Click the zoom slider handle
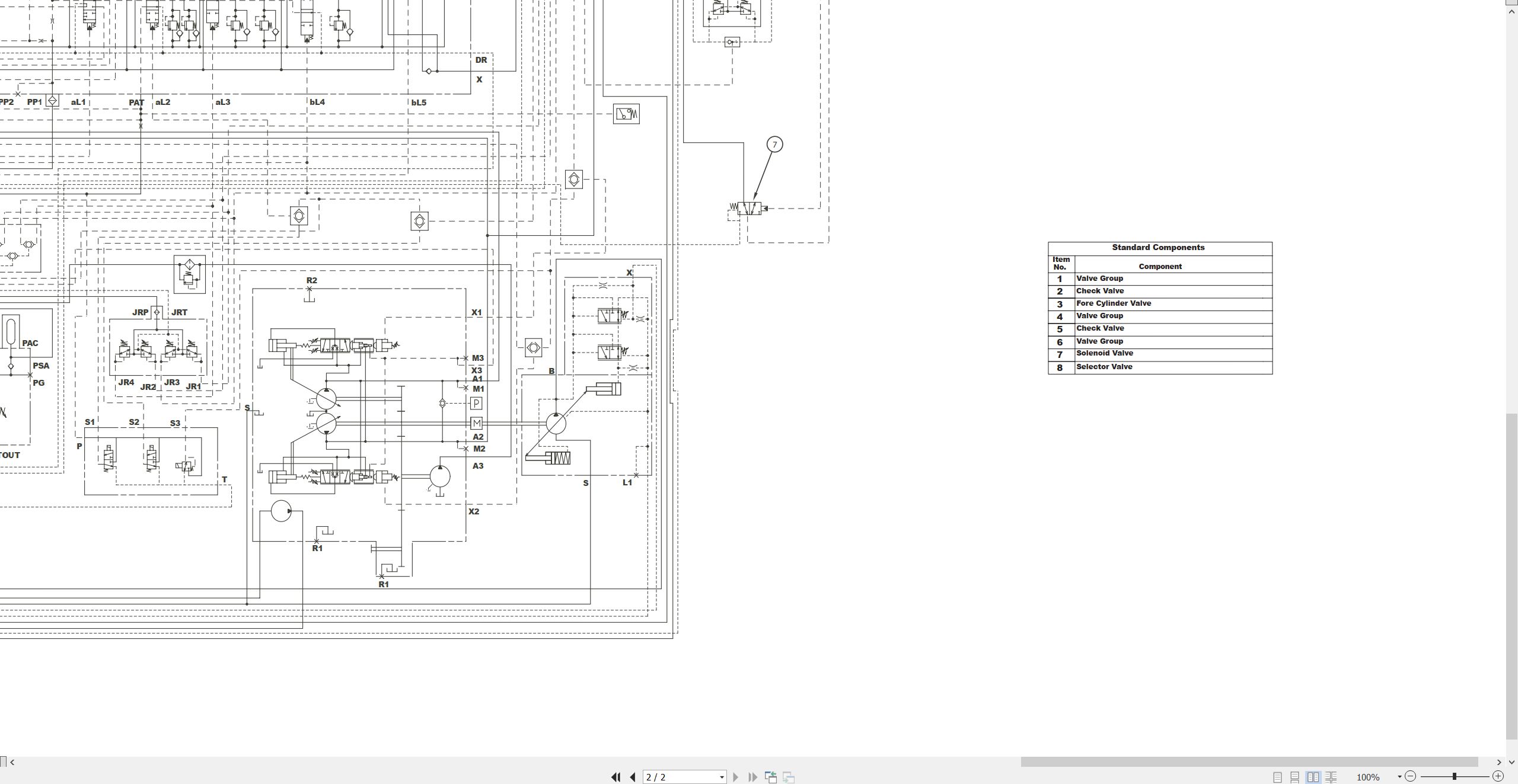Image resolution: width=1518 pixels, height=784 pixels. coord(1454,776)
